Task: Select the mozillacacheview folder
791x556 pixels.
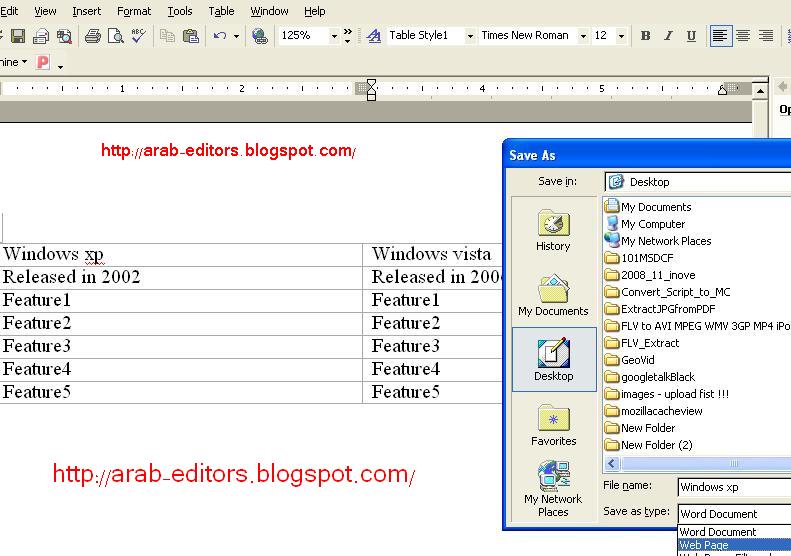Action: (654, 411)
